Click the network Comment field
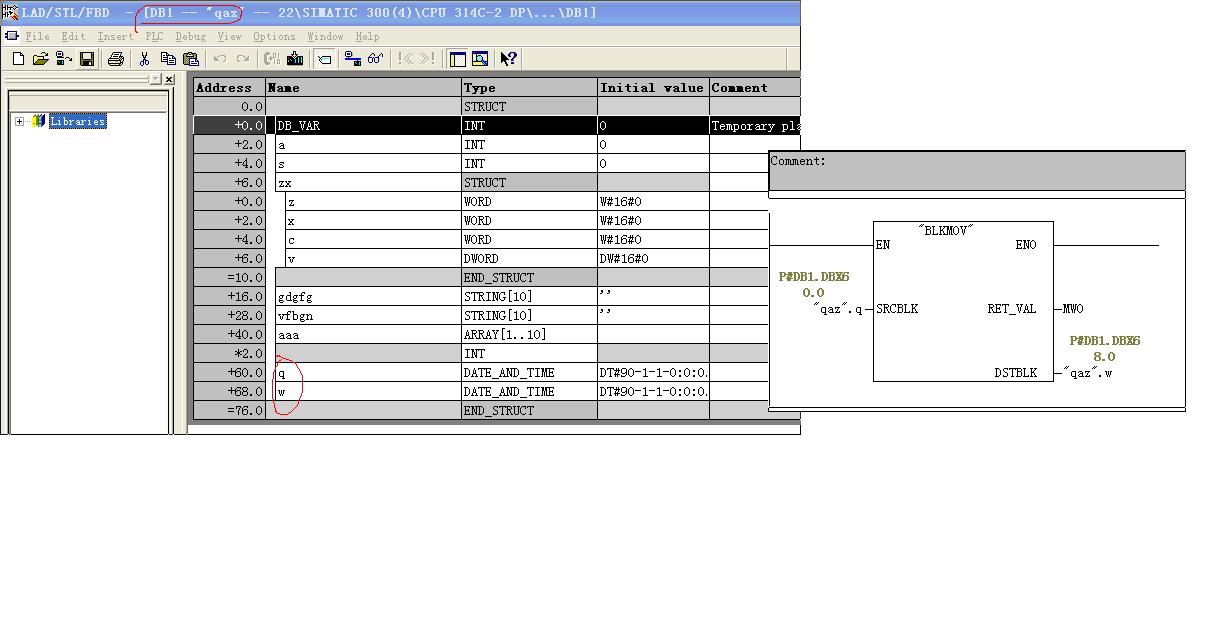The width and height of the screenshot is (1208, 637). 977,171
